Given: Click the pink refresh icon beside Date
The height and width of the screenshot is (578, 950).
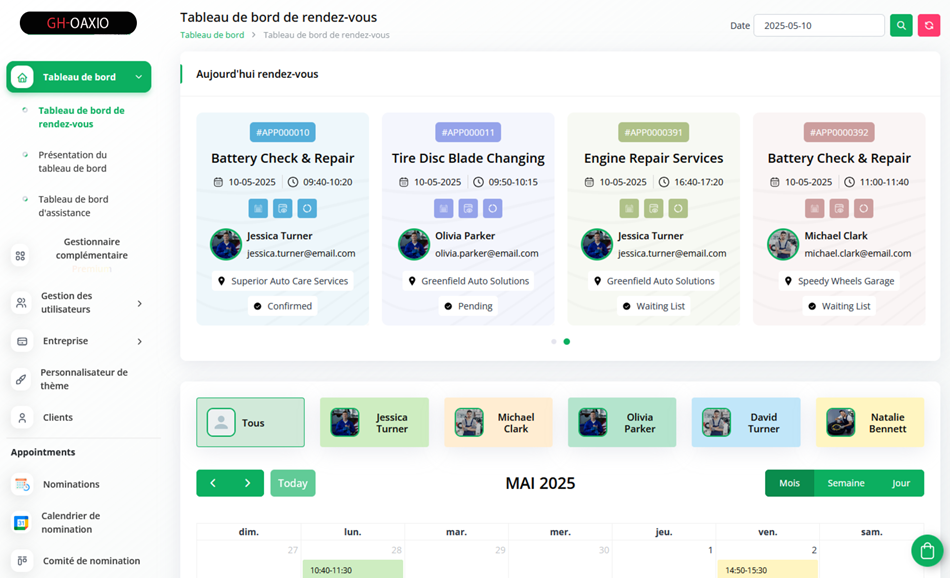Looking at the screenshot, I should pos(929,25).
